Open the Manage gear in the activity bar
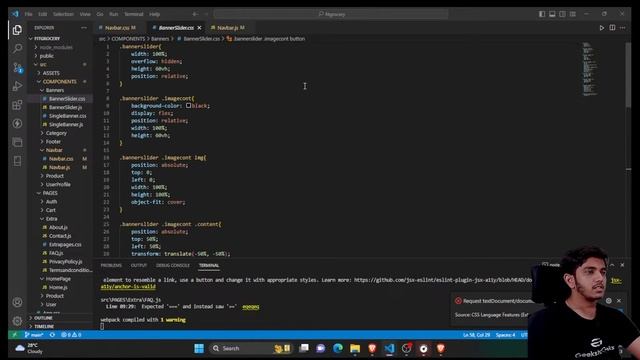 pyautogui.click(x=17, y=321)
